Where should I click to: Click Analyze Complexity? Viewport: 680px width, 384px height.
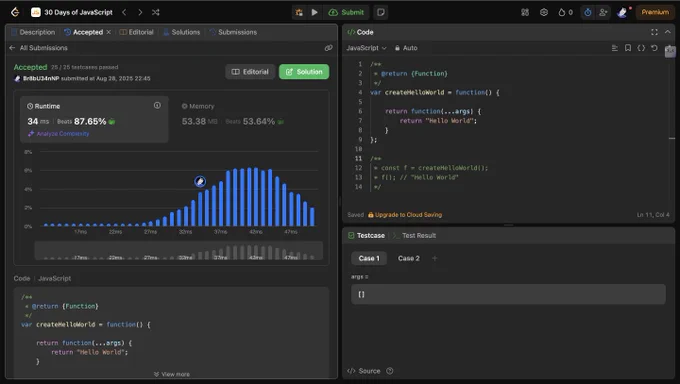pyautogui.click(x=59, y=134)
